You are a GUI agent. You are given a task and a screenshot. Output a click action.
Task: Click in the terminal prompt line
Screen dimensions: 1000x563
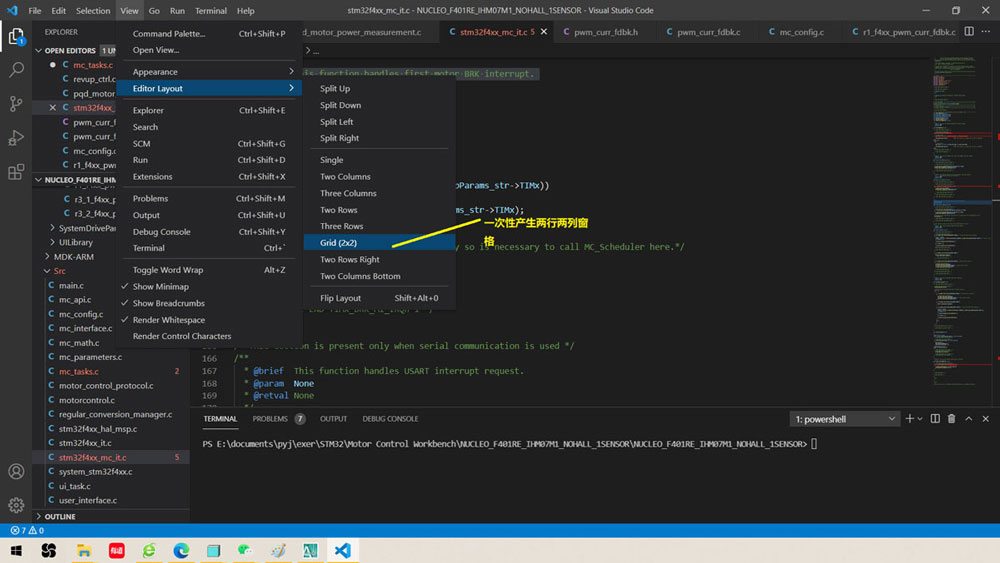tap(508, 444)
